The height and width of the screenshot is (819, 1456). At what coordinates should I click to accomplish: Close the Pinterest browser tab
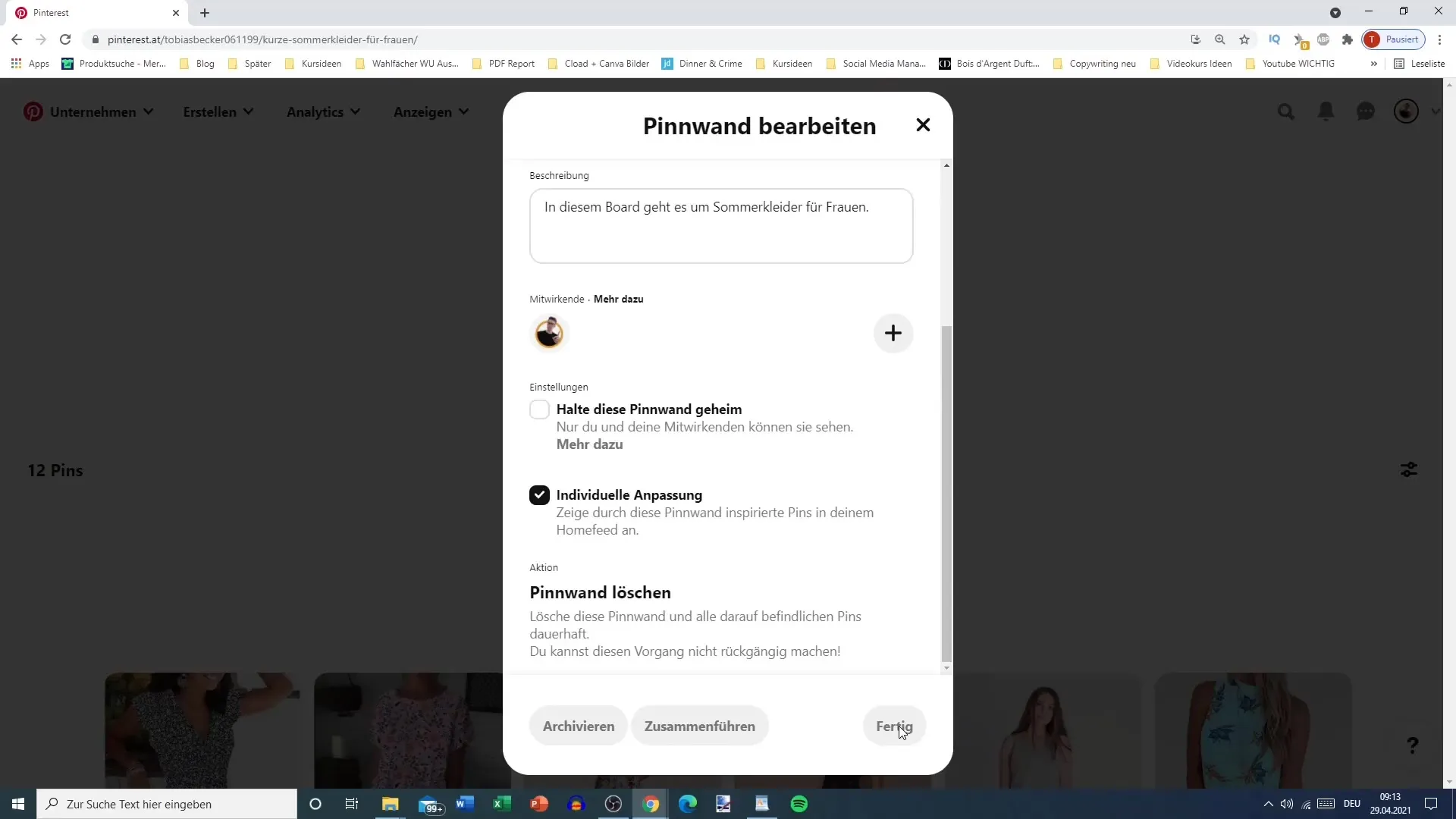176,13
